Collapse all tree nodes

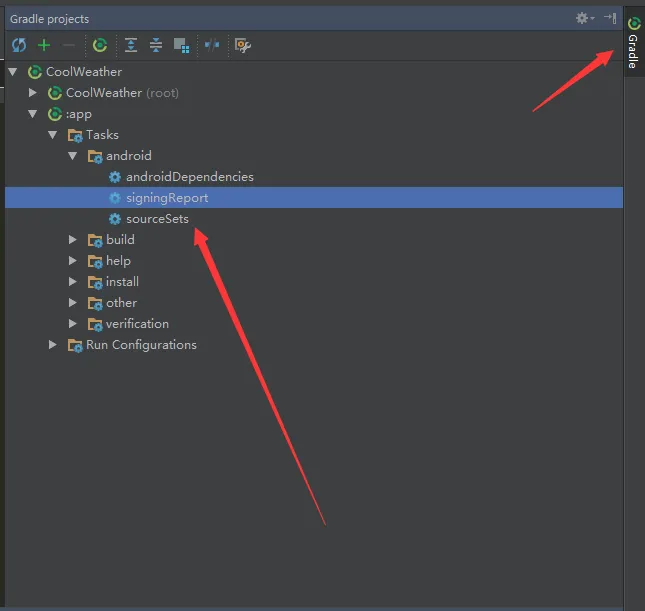click(x=156, y=45)
